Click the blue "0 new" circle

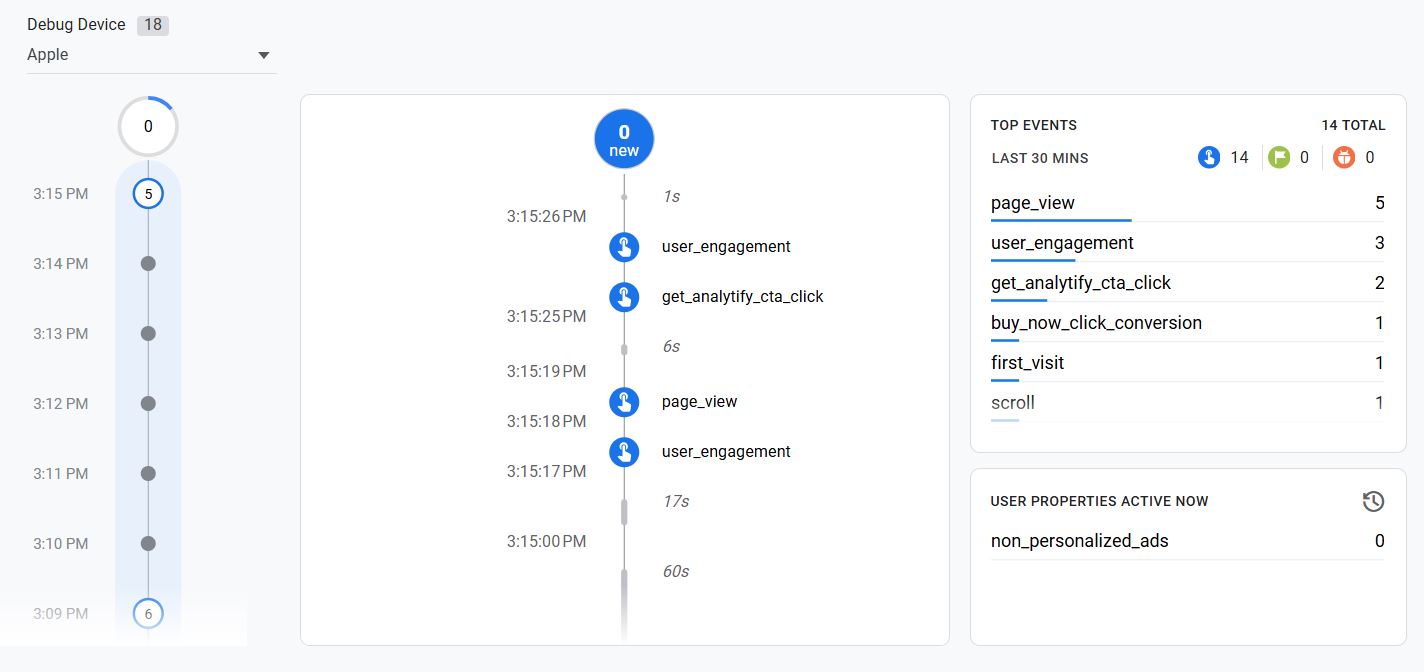[624, 140]
